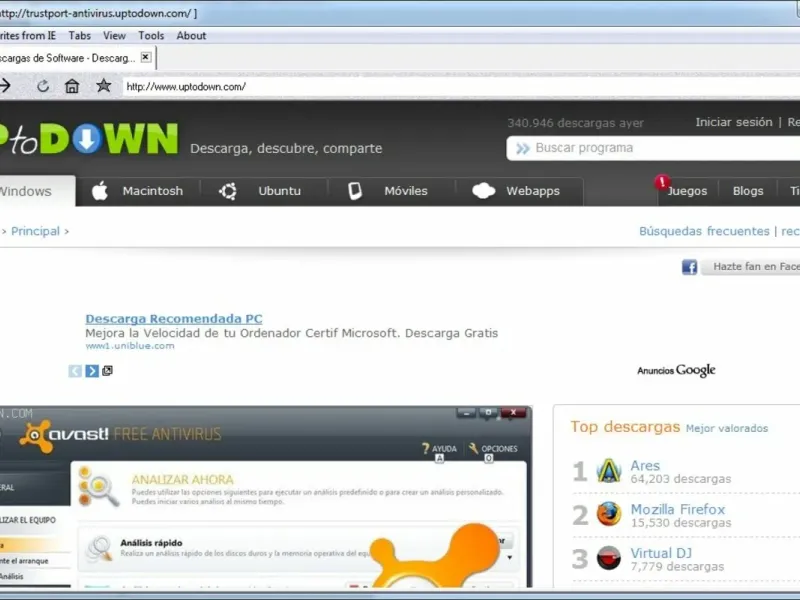800x600 pixels.
Task: Go to the browser home page icon
Action: 72,86
